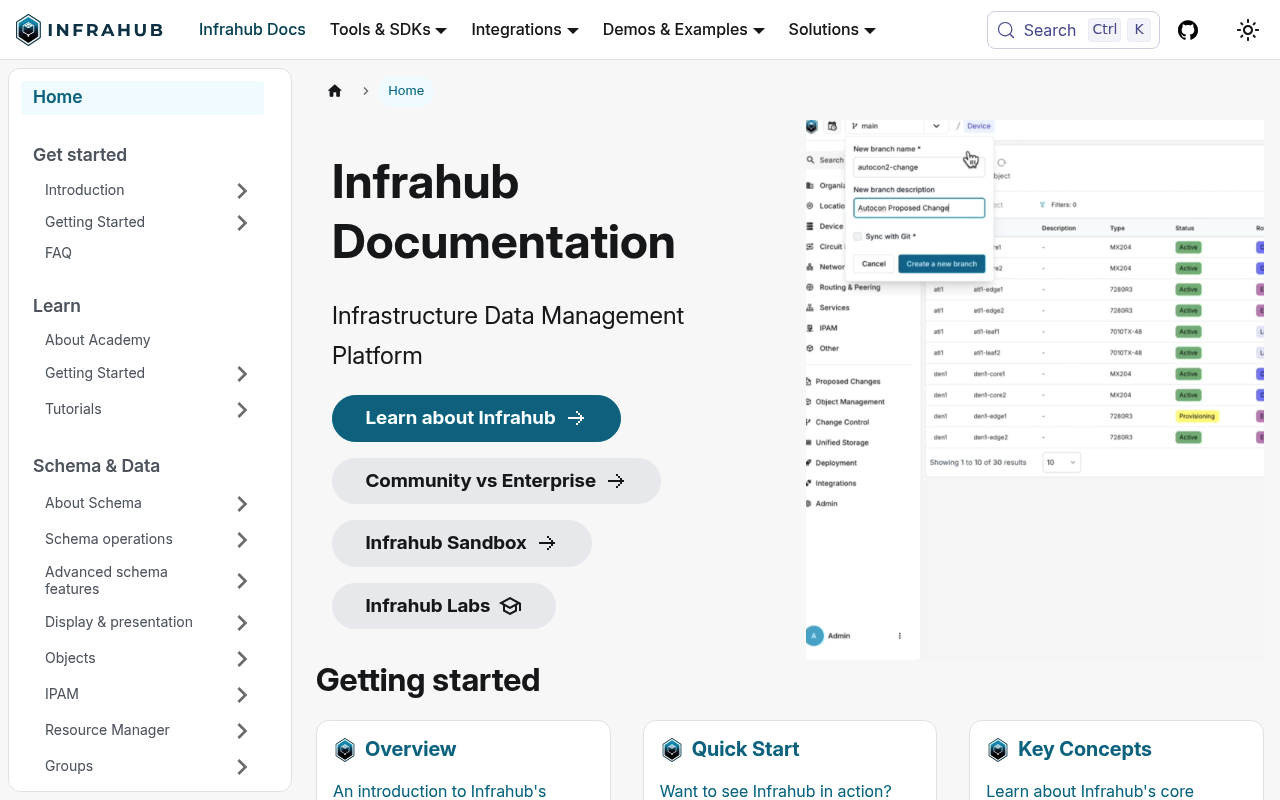Open the Resource Manager sidebar link

coord(107,730)
